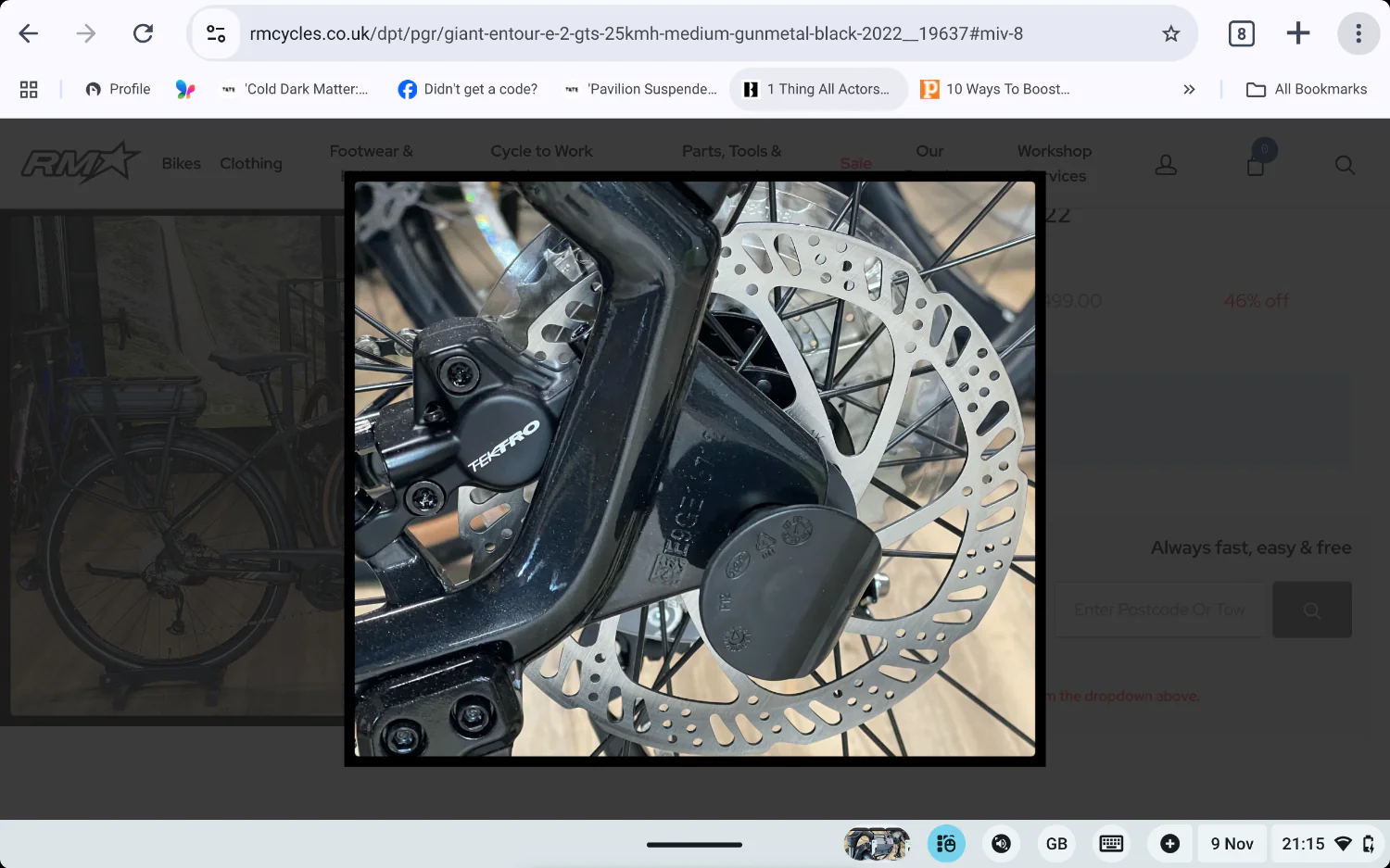Screen dimensions: 1390x868
Task: Open the tab switcher showing 8 tabs
Action: pyautogui.click(x=1242, y=33)
